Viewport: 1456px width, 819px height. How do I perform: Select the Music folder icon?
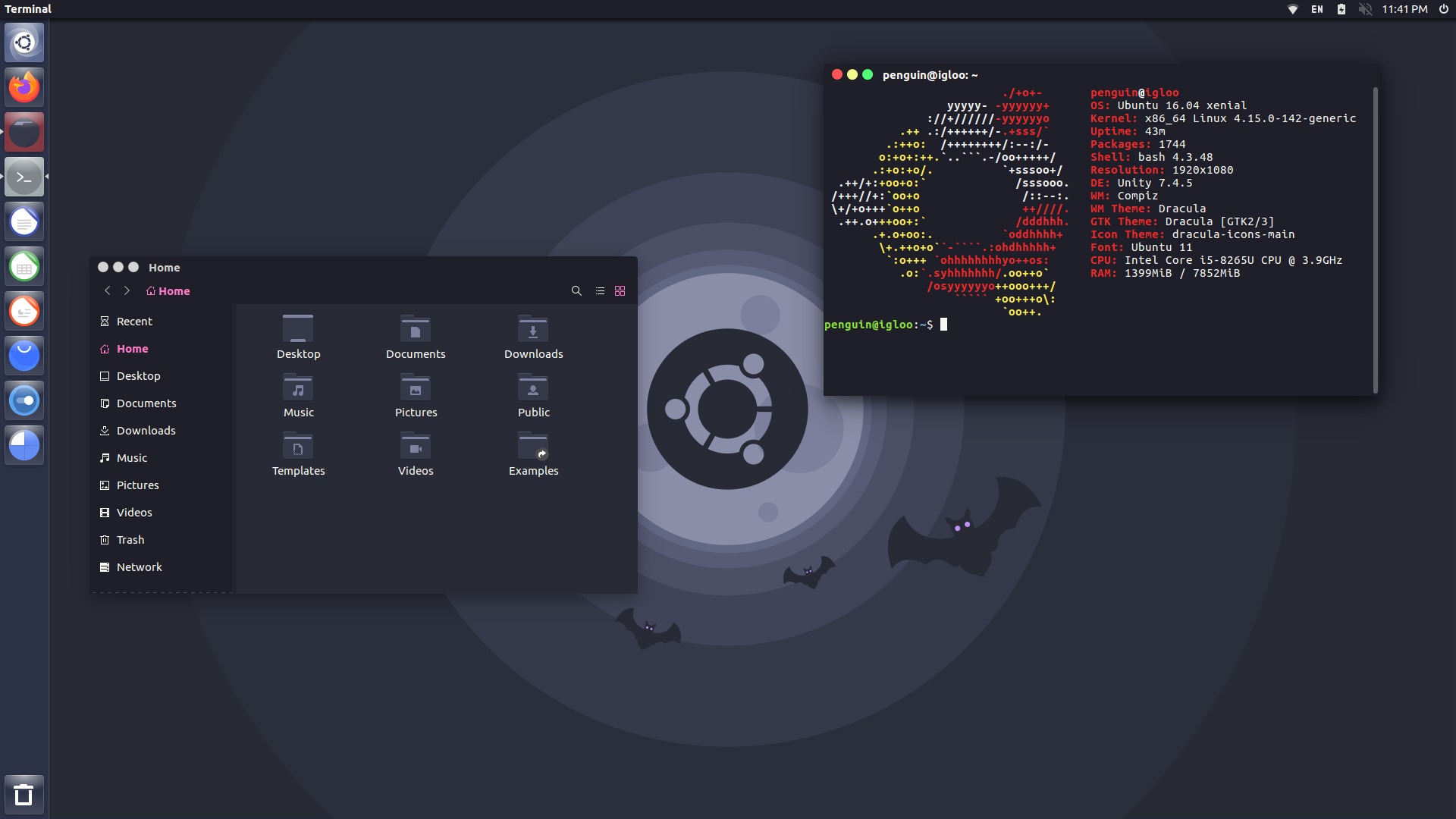point(298,387)
